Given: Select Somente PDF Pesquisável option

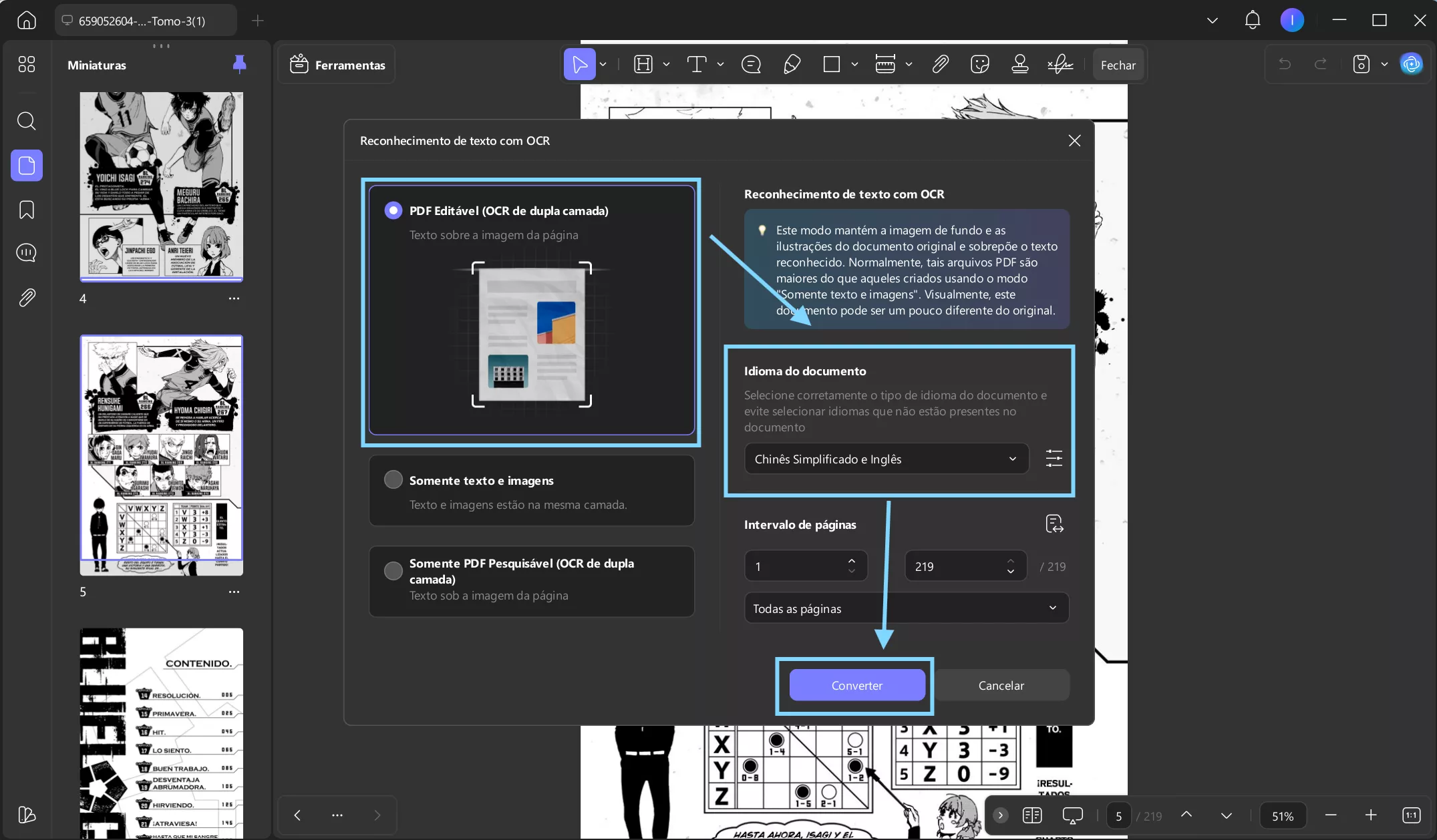Looking at the screenshot, I should pos(393,571).
